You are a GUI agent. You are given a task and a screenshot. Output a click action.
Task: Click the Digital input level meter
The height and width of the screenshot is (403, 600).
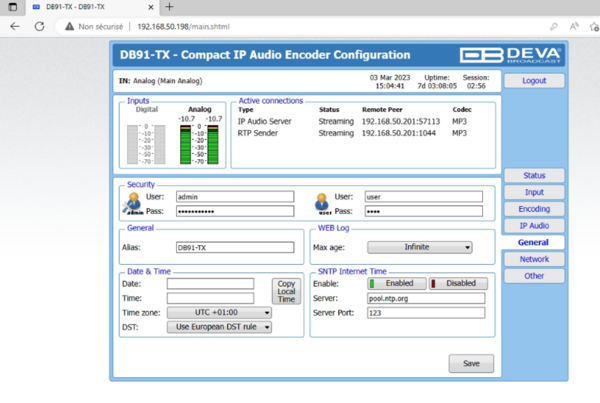146,144
